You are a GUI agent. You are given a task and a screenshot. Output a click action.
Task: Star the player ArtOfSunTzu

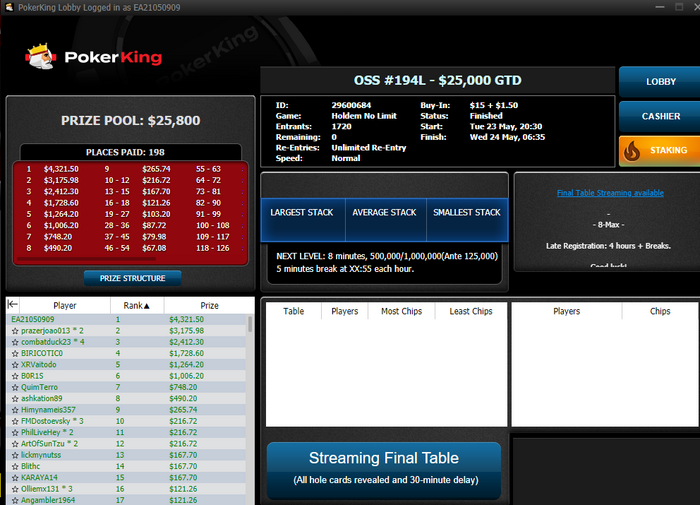15,444
